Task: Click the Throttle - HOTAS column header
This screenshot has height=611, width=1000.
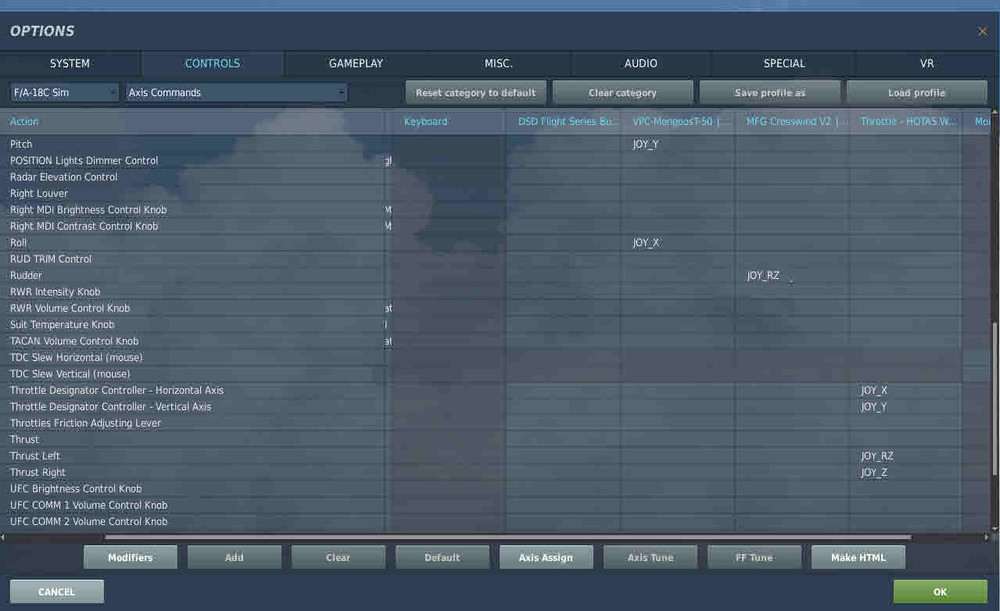Action: [x=908, y=121]
